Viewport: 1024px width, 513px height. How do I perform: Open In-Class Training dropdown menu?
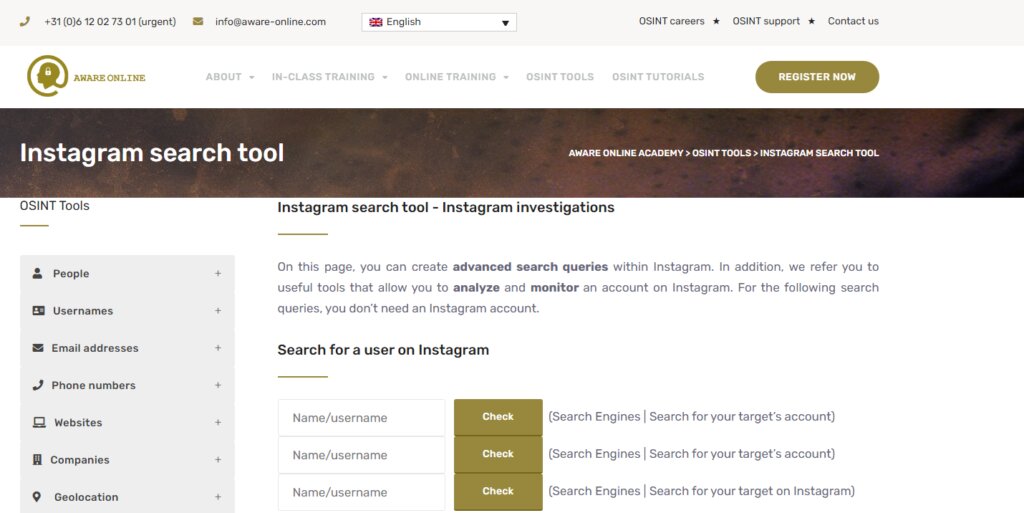[329, 77]
